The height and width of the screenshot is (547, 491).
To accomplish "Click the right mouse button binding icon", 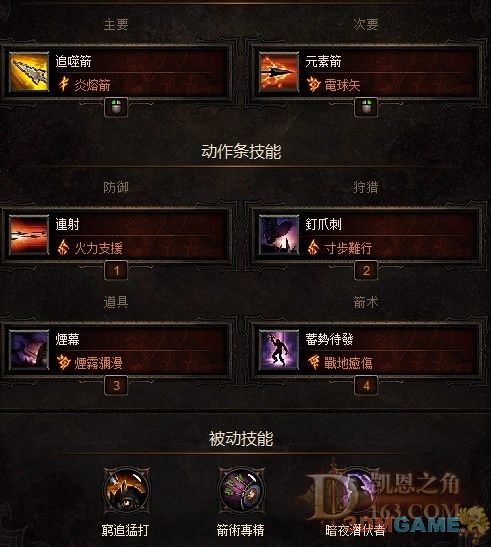I will [366, 107].
